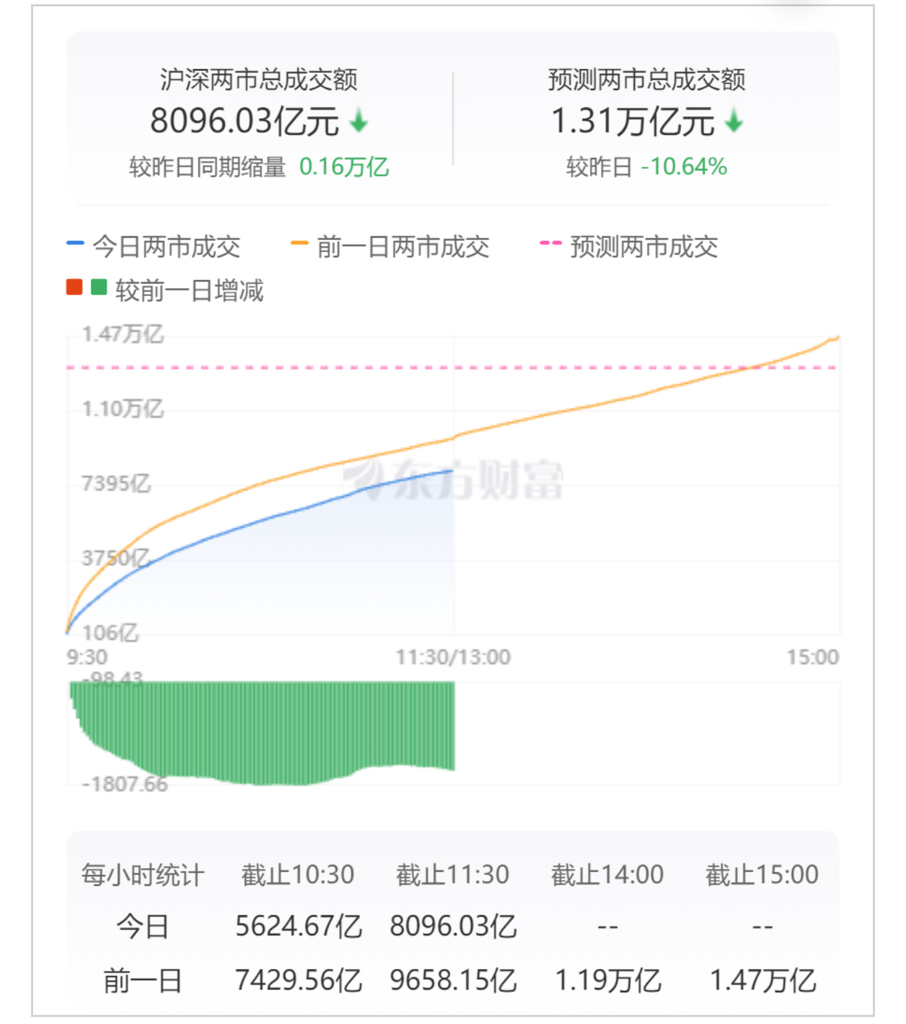Click the 预测两市总成交额 heading
Screen dimensions: 906x1024
click(647, 80)
